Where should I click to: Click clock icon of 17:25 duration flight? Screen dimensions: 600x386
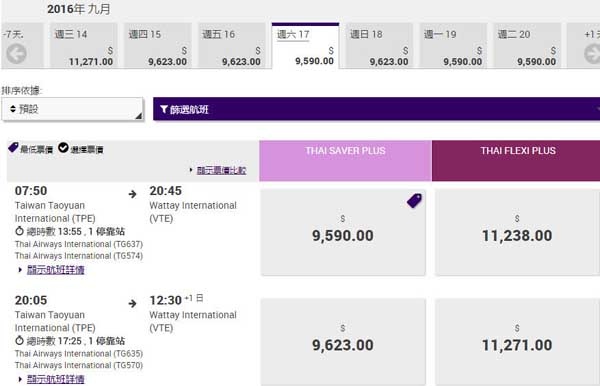click(x=20, y=340)
